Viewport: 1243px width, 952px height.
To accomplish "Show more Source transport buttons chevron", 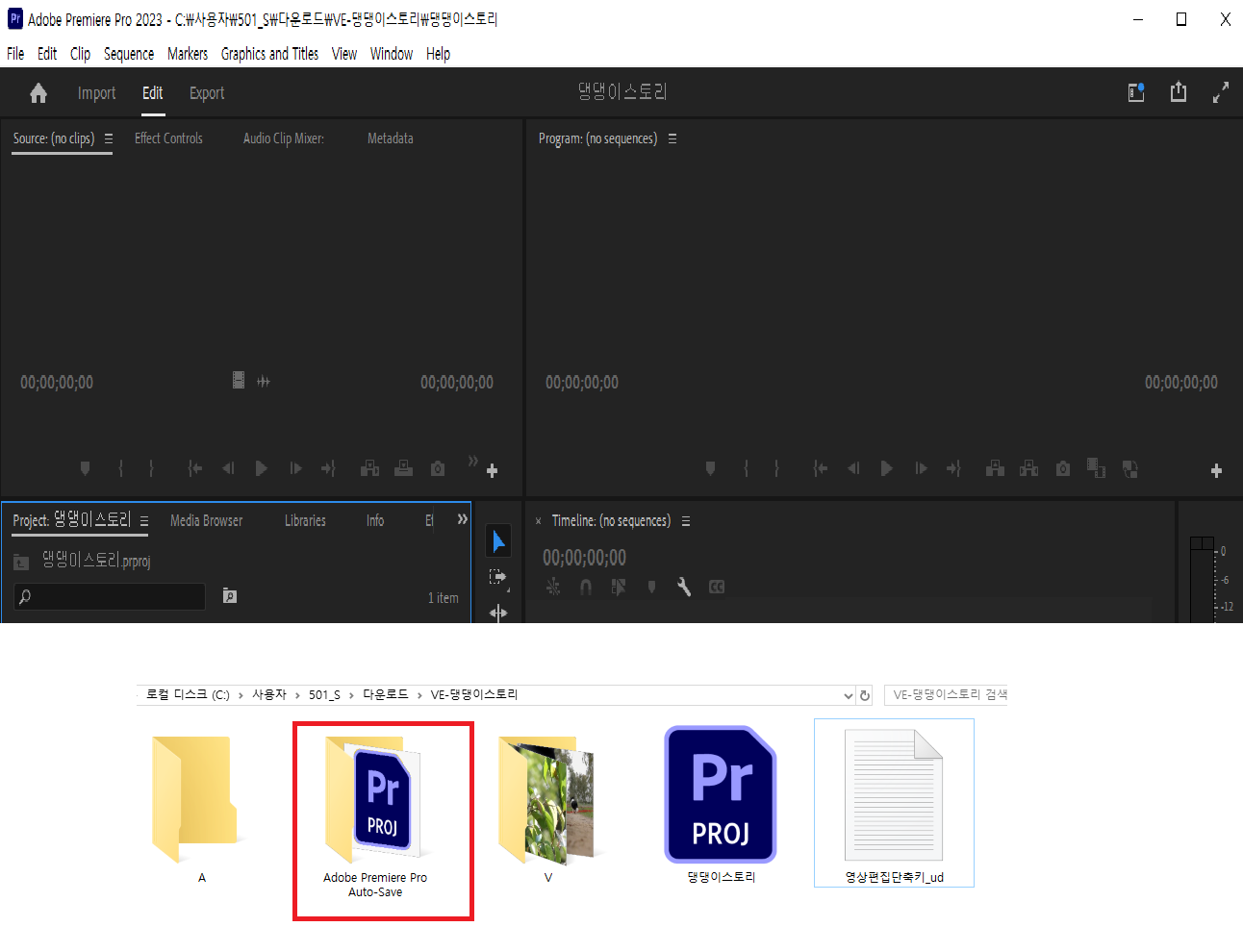I will 472,462.
